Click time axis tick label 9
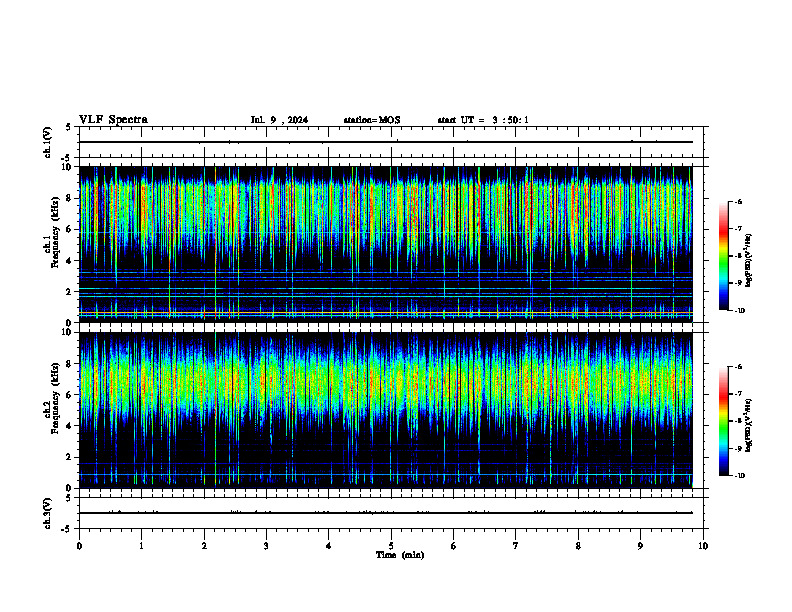 [x=640, y=546]
